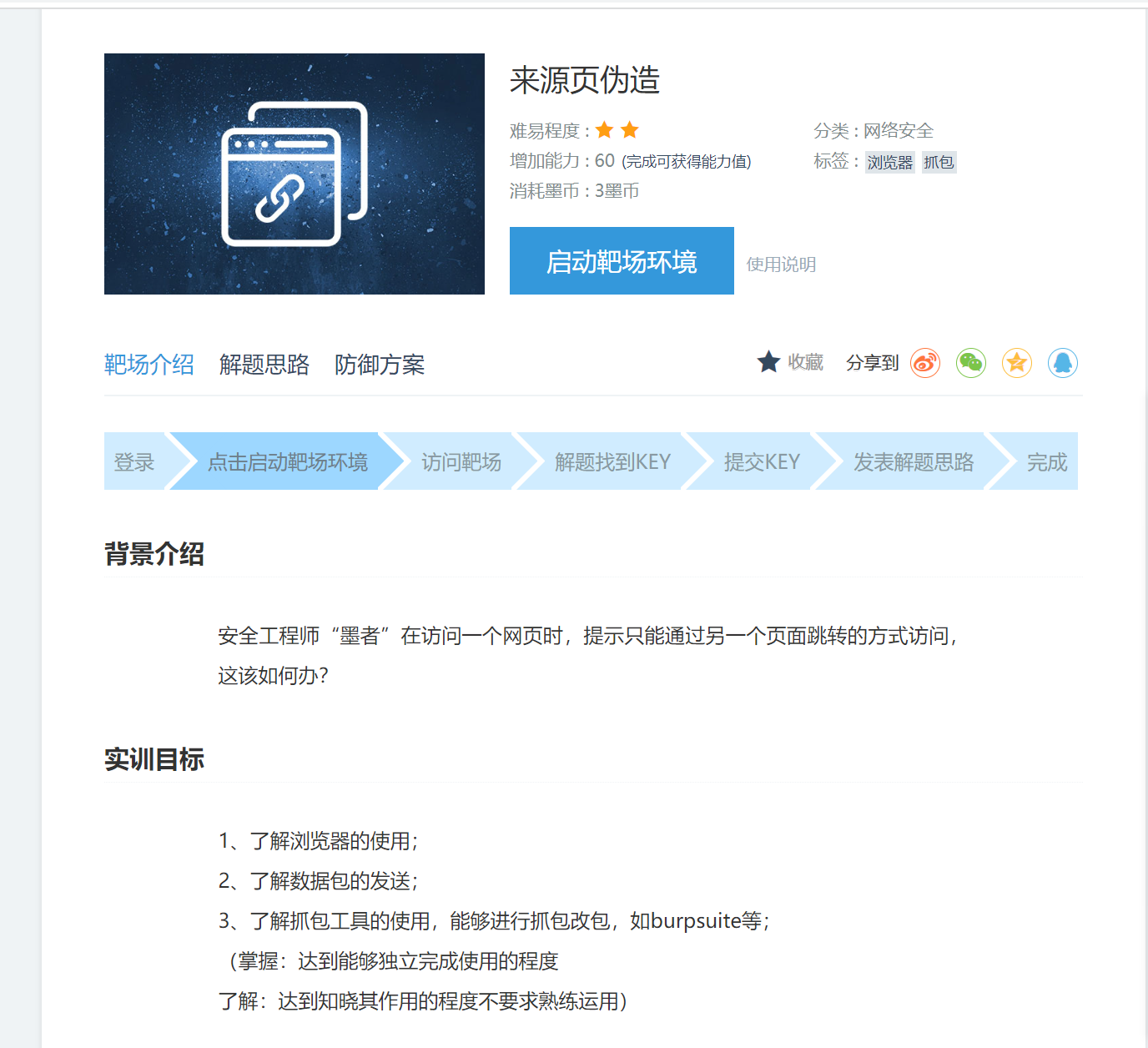Click the 来源页伪造 title

585,80
